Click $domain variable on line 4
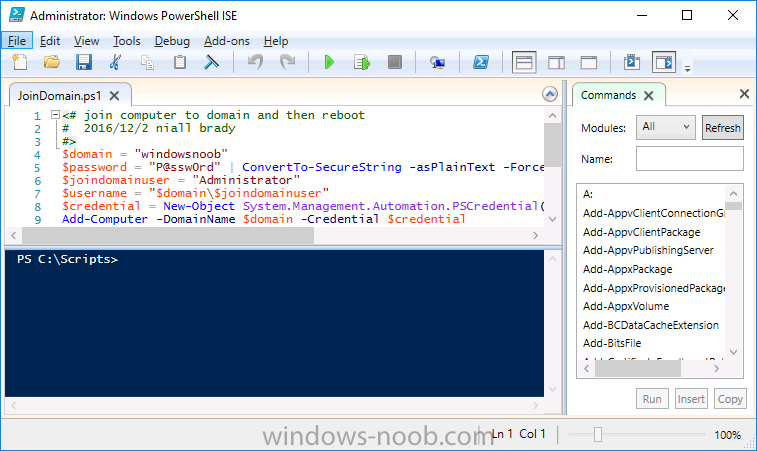This screenshot has height=451, width=757. click(87, 154)
